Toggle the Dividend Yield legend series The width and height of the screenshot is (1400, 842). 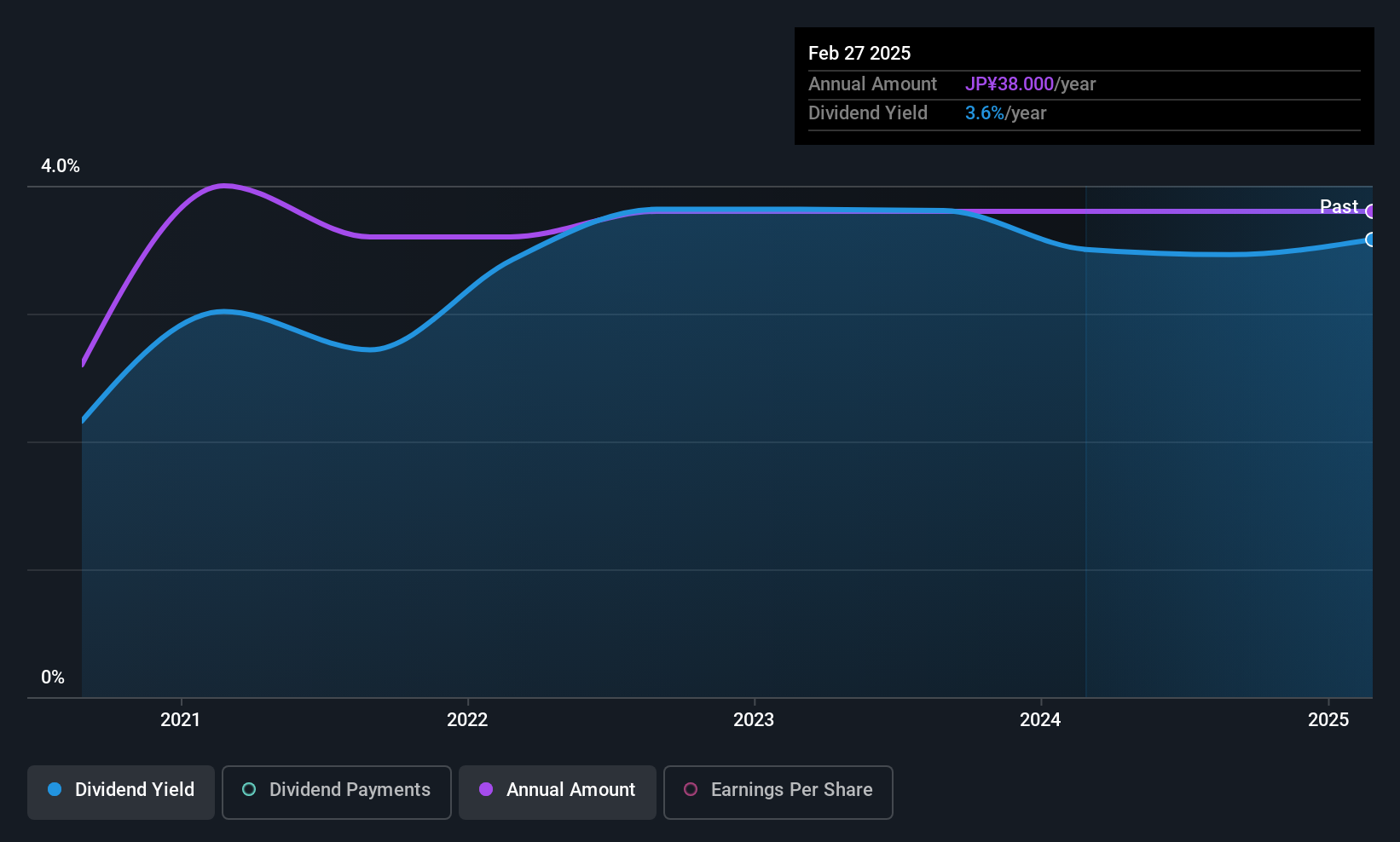[121, 792]
